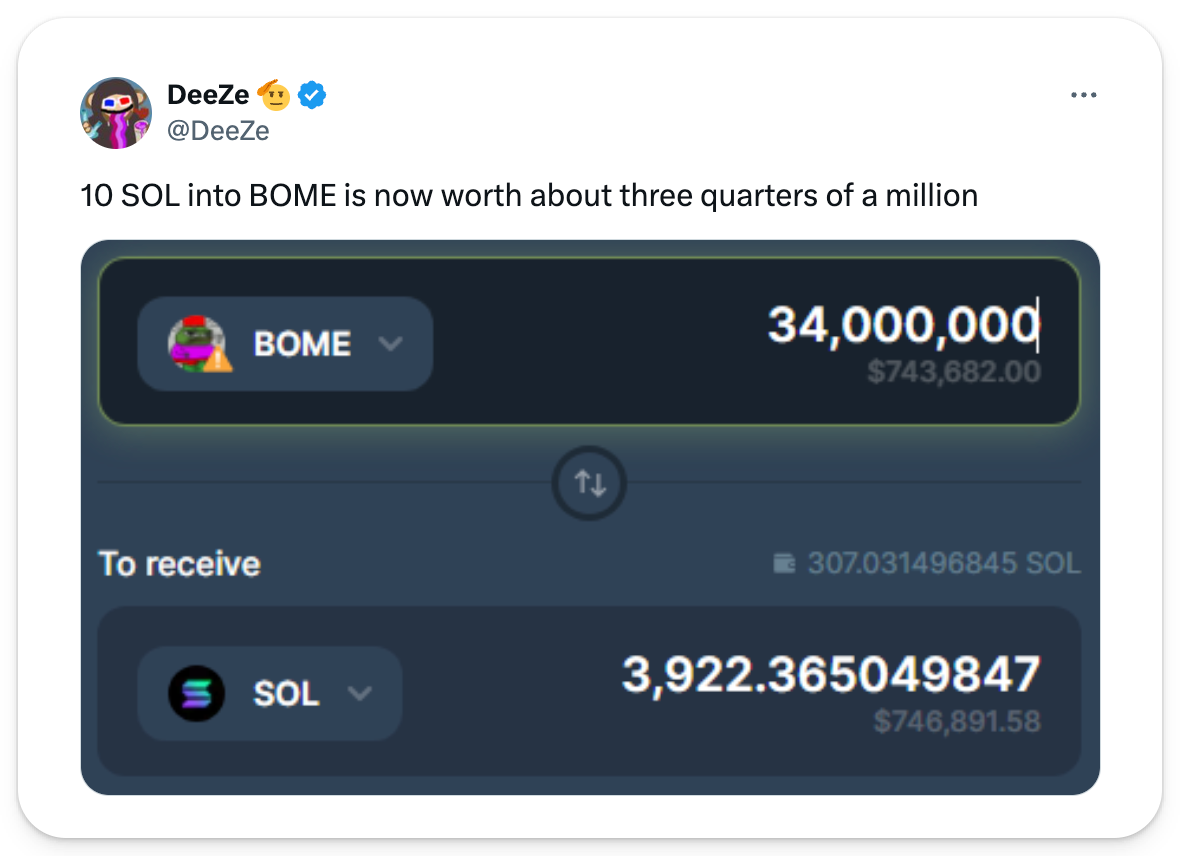Open the tweet's more options menu

click(x=1084, y=96)
